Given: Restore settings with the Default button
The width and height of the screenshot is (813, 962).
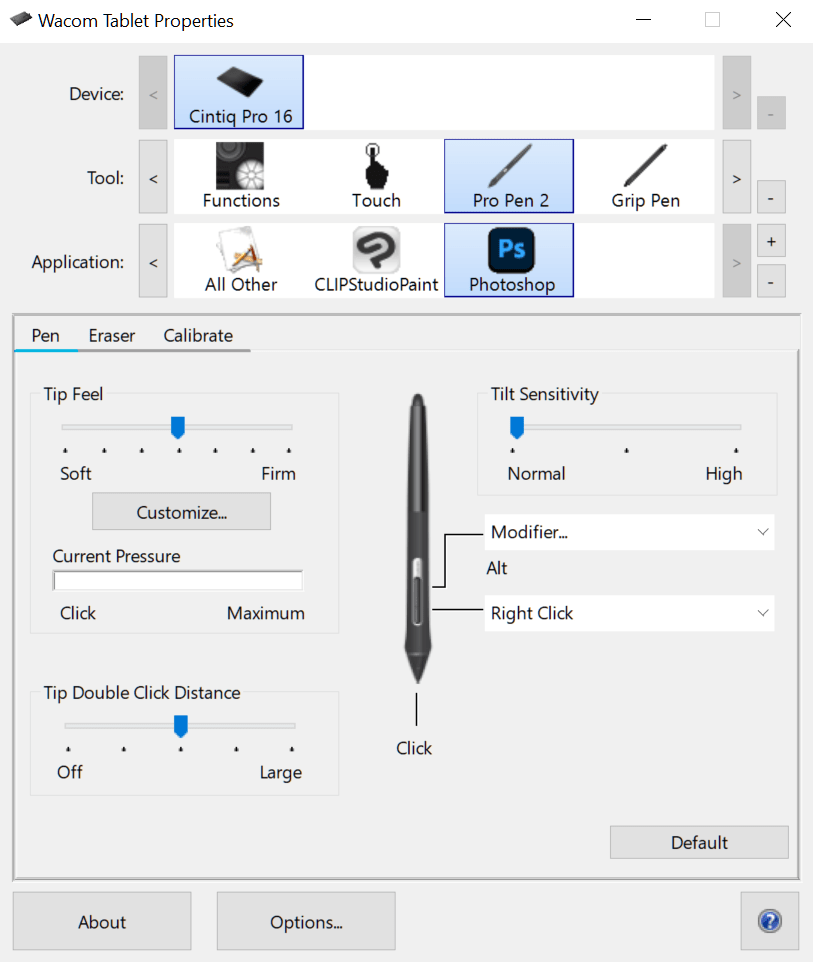Looking at the screenshot, I should click(x=698, y=842).
